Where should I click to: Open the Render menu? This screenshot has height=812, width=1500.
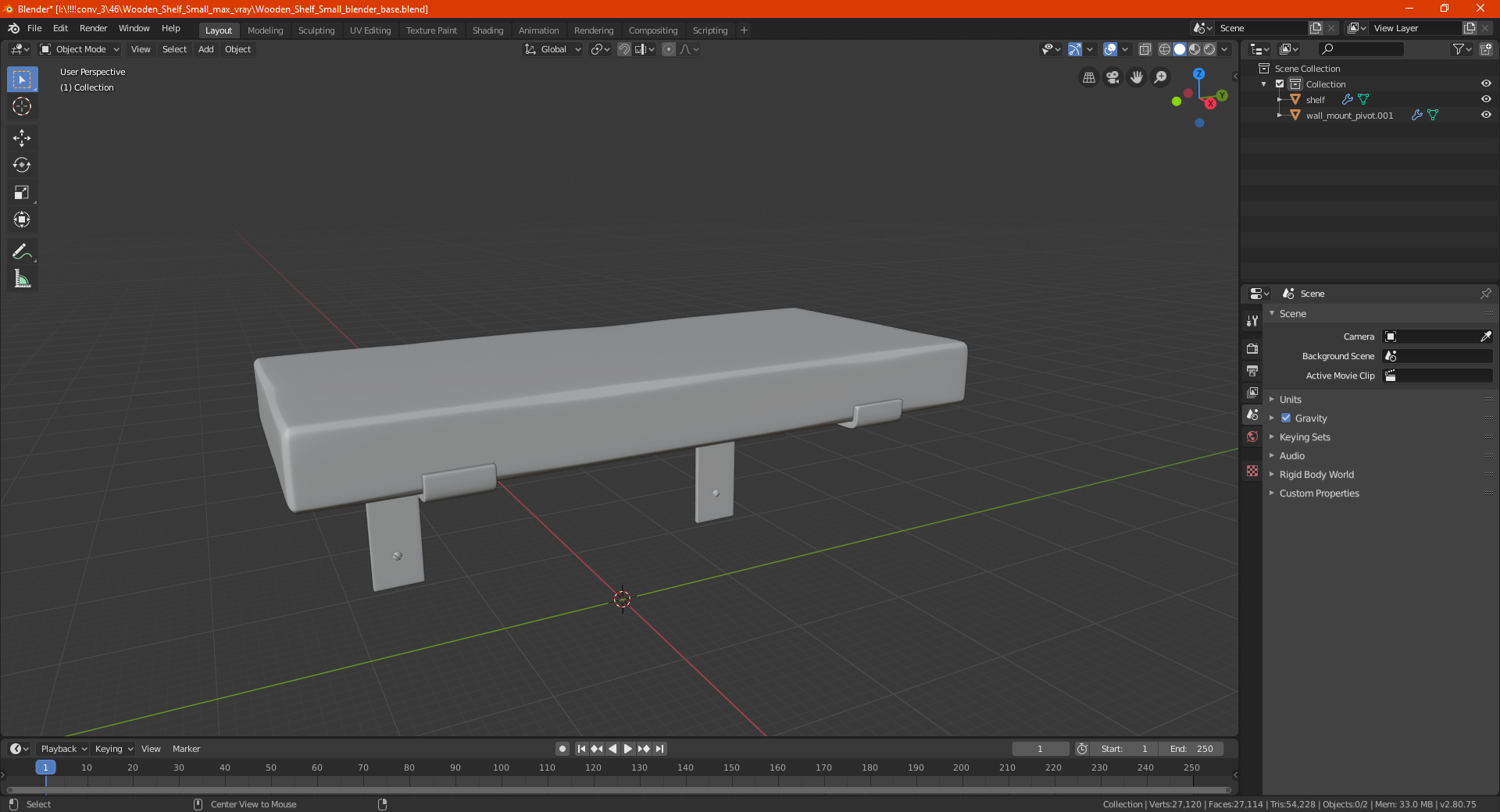[x=93, y=28]
